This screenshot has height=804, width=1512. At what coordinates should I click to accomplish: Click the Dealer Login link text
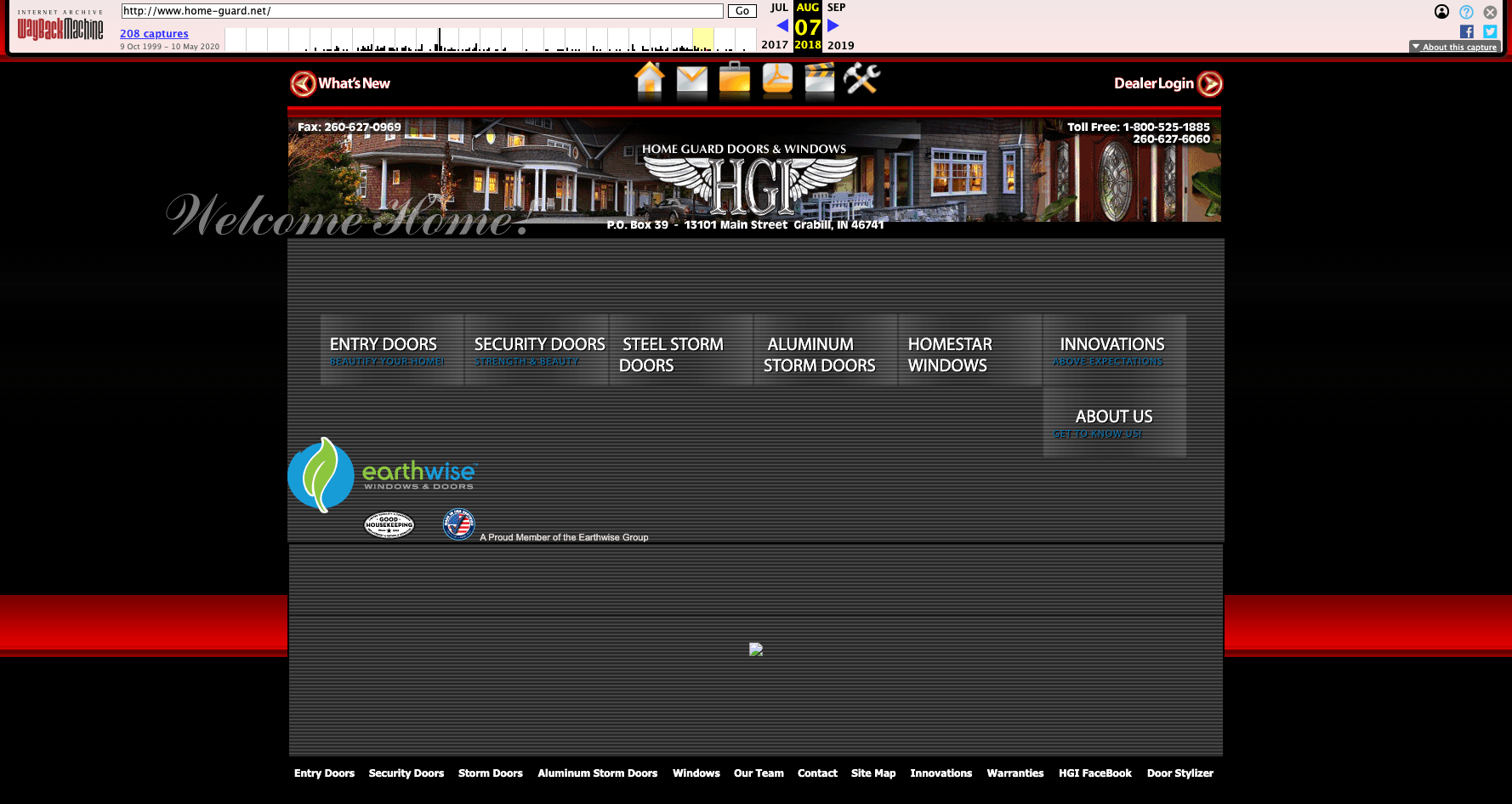(1154, 83)
